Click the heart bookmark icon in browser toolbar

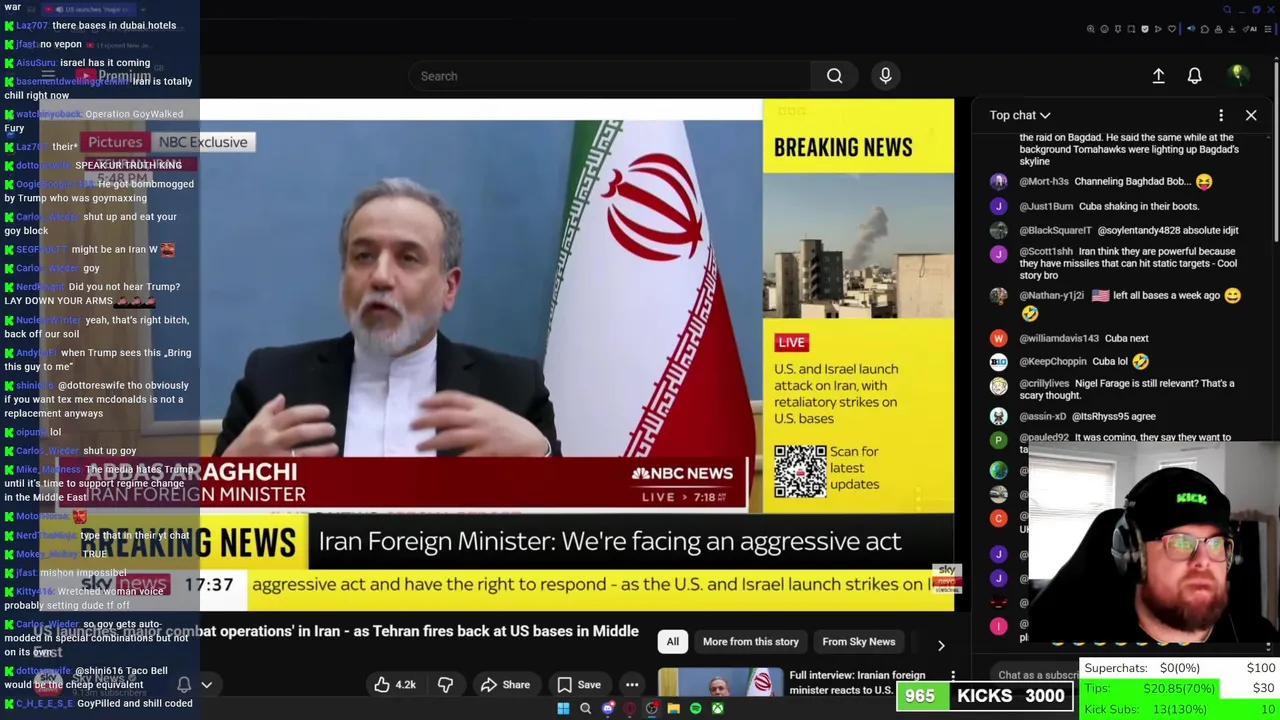click(x=1172, y=29)
